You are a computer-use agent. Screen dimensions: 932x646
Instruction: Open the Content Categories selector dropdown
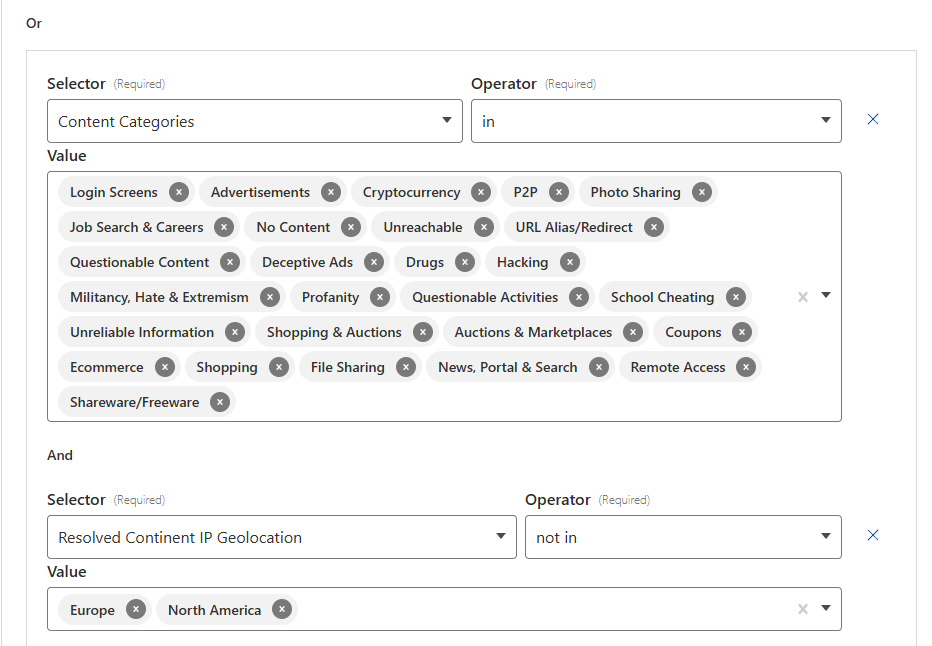[x=254, y=121]
